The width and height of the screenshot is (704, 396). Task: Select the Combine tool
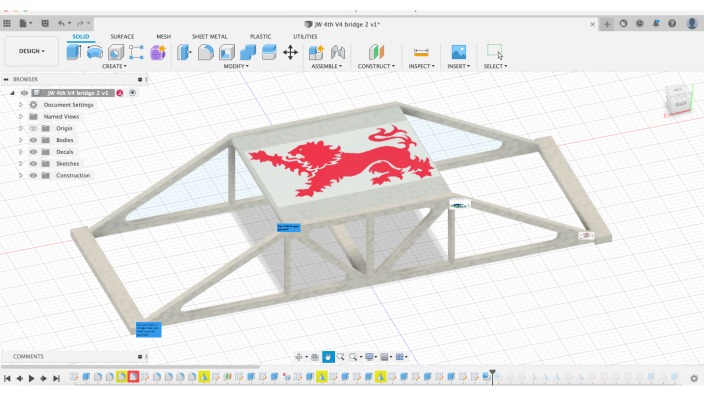pyautogui.click(x=248, y=52)
